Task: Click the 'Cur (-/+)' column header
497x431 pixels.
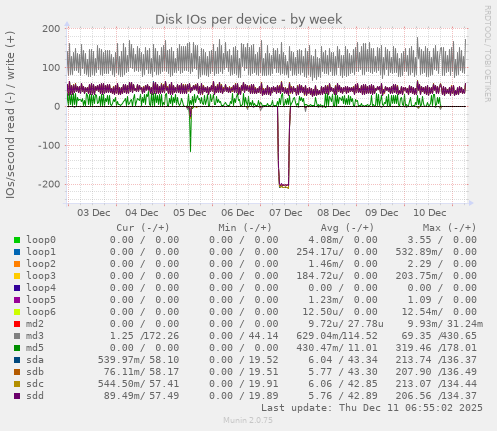Action: (143, 228)
